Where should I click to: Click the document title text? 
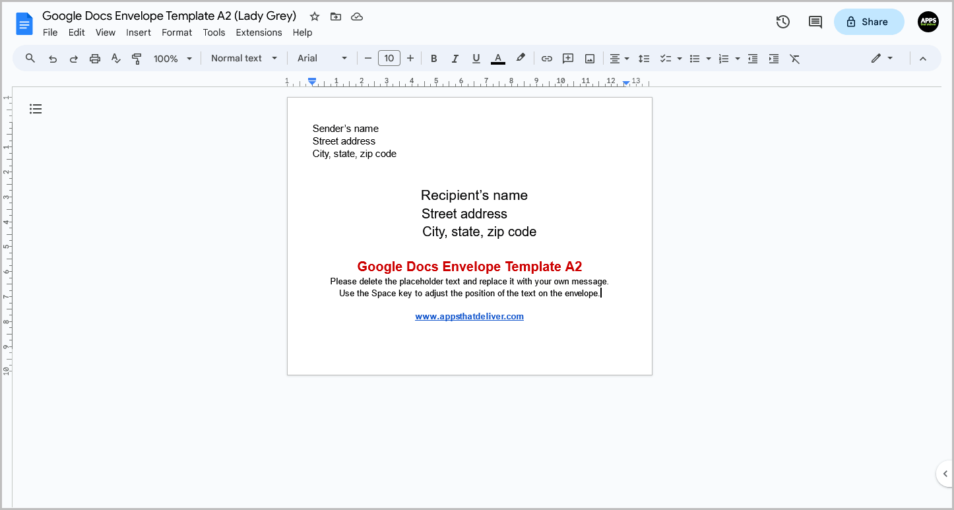(x=169, y=16)
